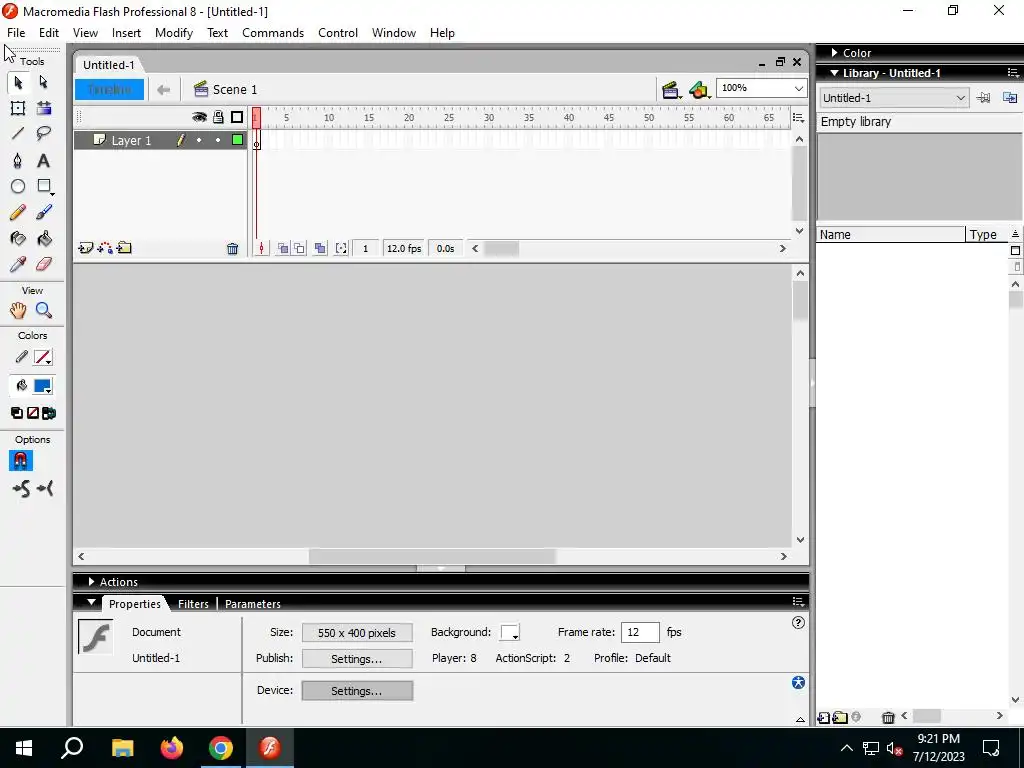Toggle Onion Skin button in timeline
This screenshot has width=1024, height=768.
click(283, 249)
